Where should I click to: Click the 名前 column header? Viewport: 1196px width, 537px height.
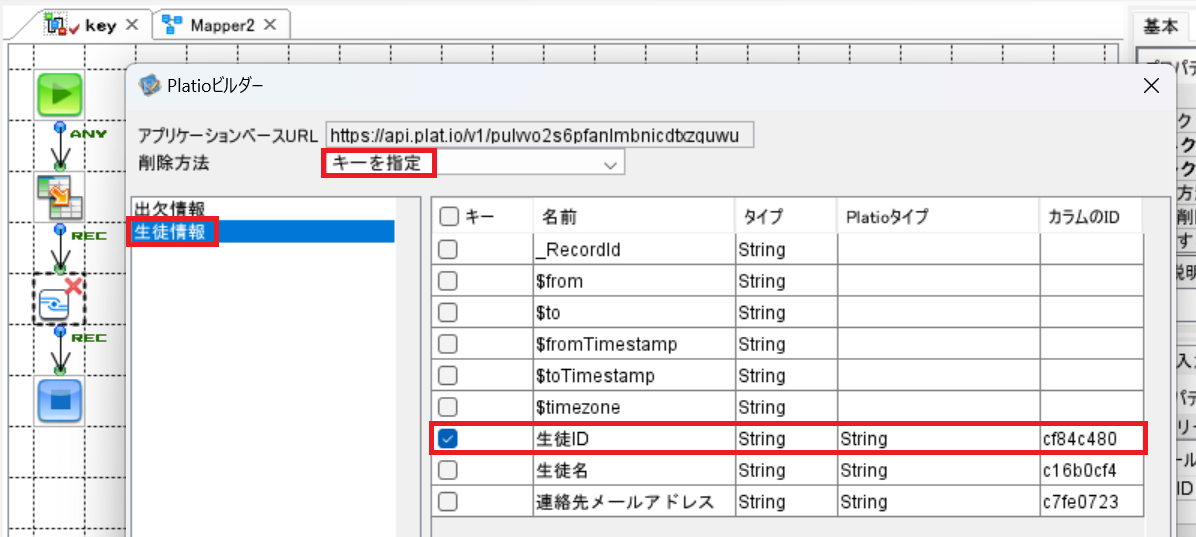coord(635,217)
